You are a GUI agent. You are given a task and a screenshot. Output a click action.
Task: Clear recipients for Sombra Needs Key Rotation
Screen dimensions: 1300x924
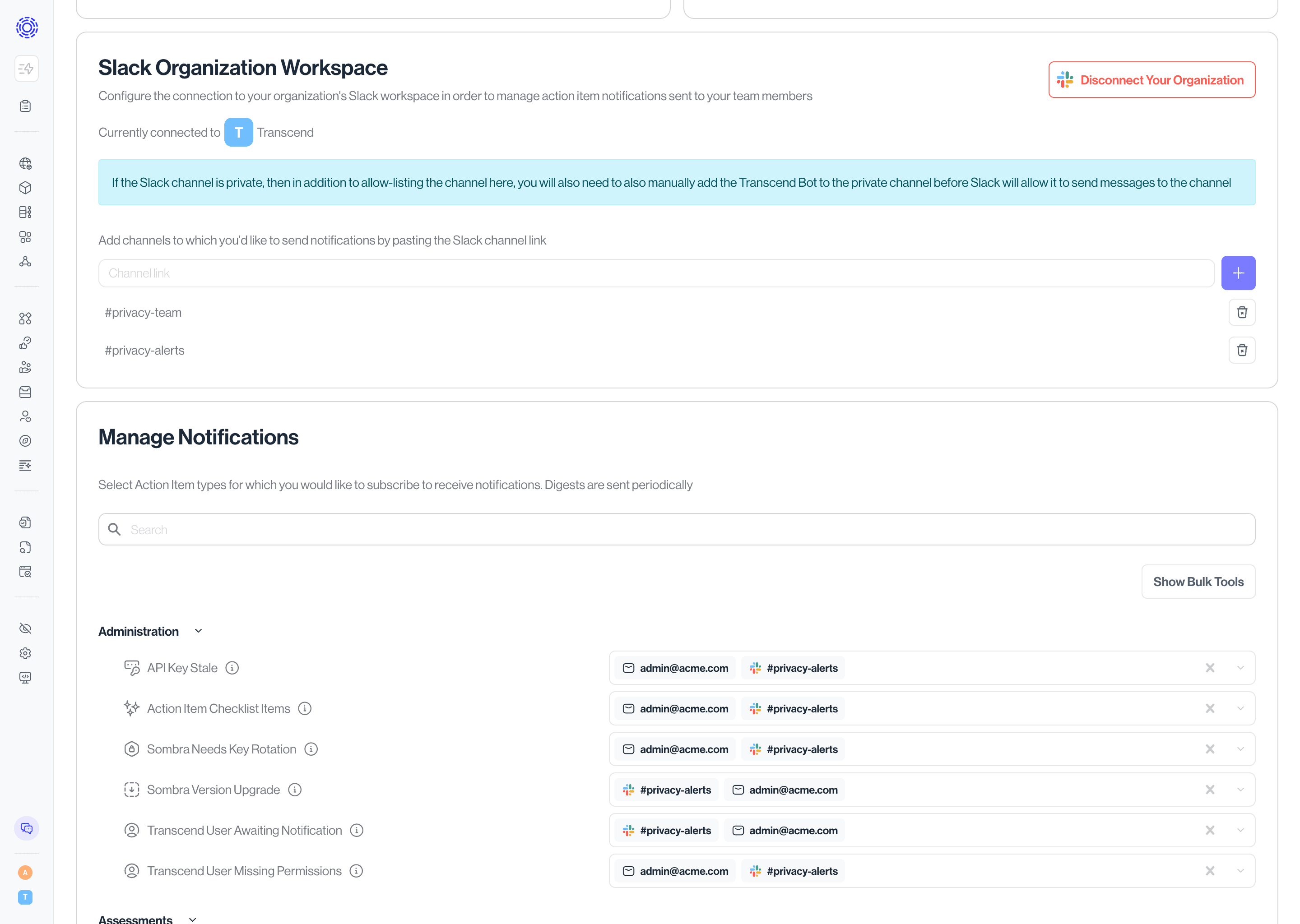(1210, 749)
